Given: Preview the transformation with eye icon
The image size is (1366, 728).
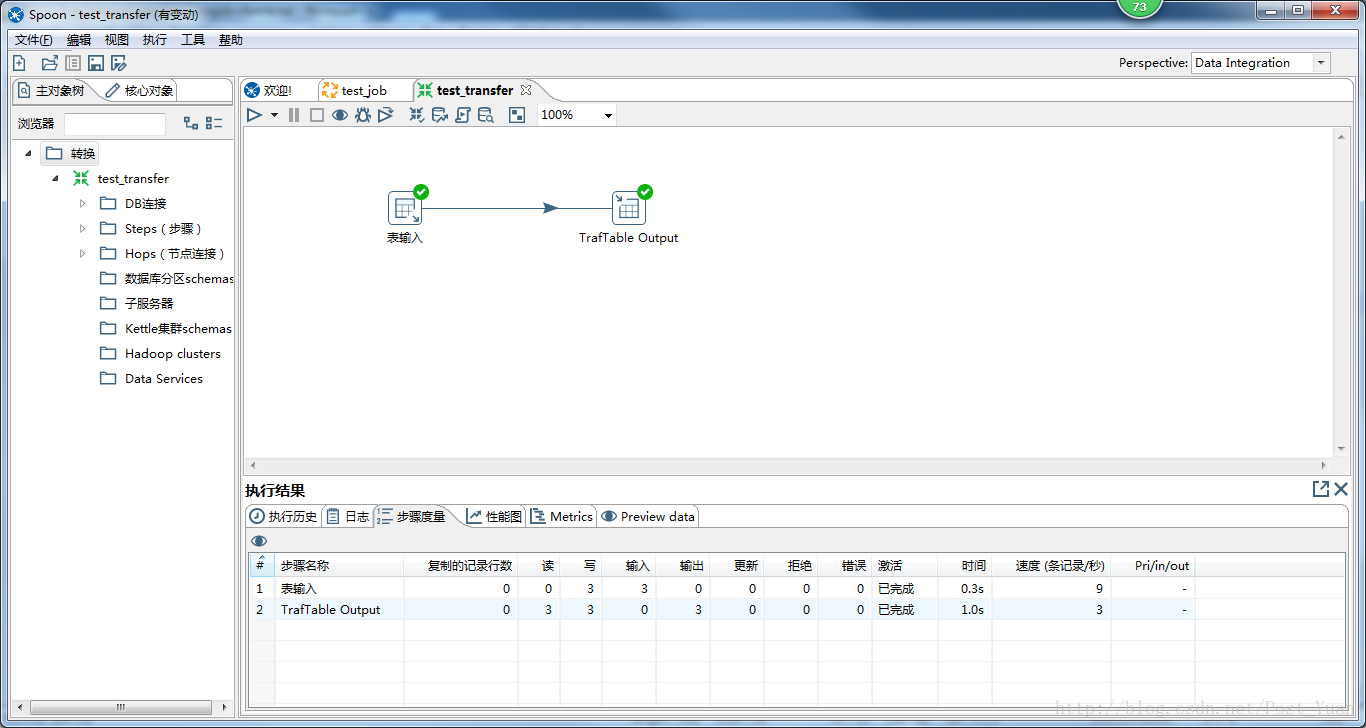Looking at the screenshot, I should pyautogui.click(x=340, y=115).
